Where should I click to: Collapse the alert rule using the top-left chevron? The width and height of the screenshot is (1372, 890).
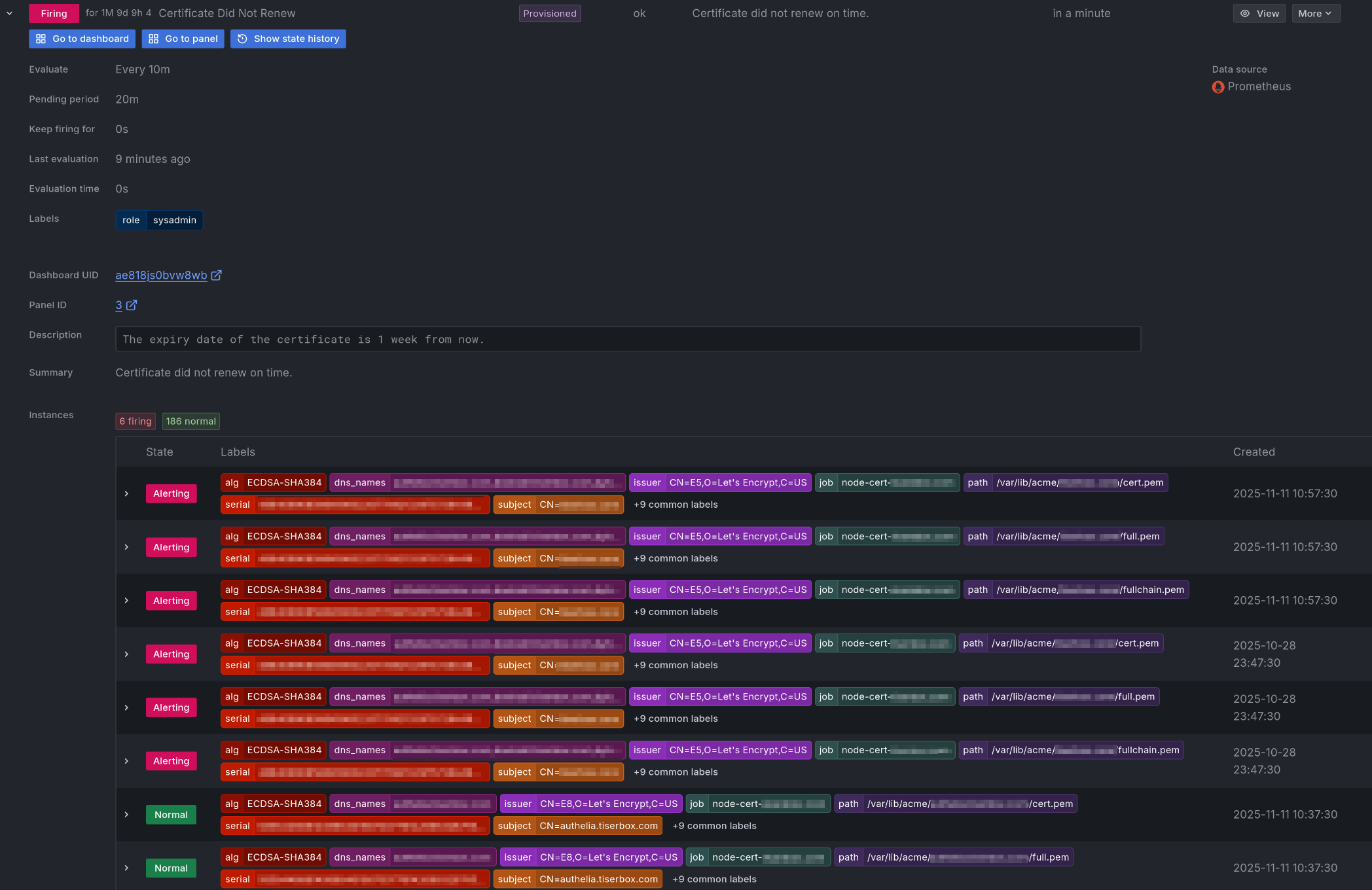(x=9, y=12)
